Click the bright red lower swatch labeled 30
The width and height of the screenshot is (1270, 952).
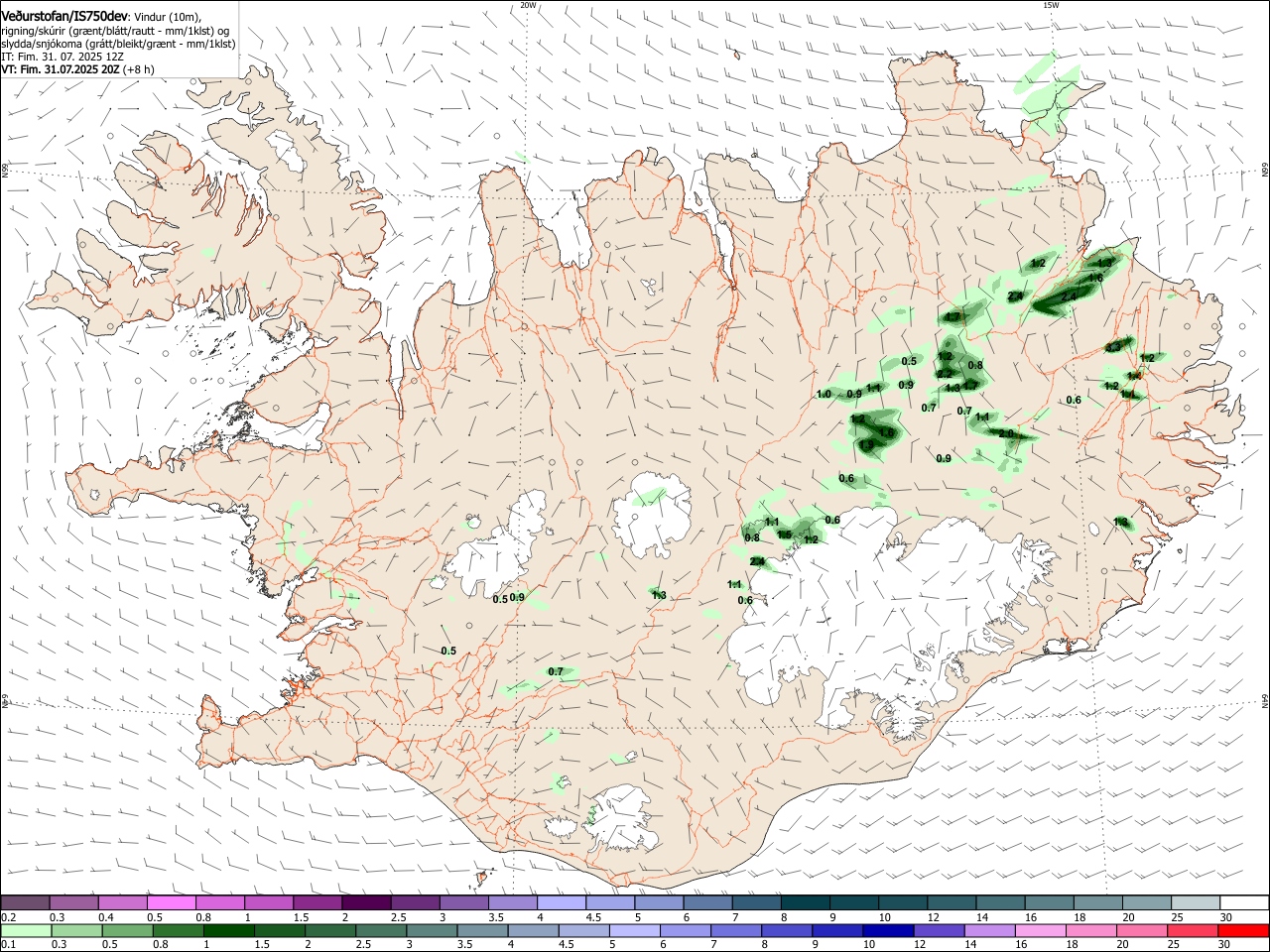[x=1242, y=930]
